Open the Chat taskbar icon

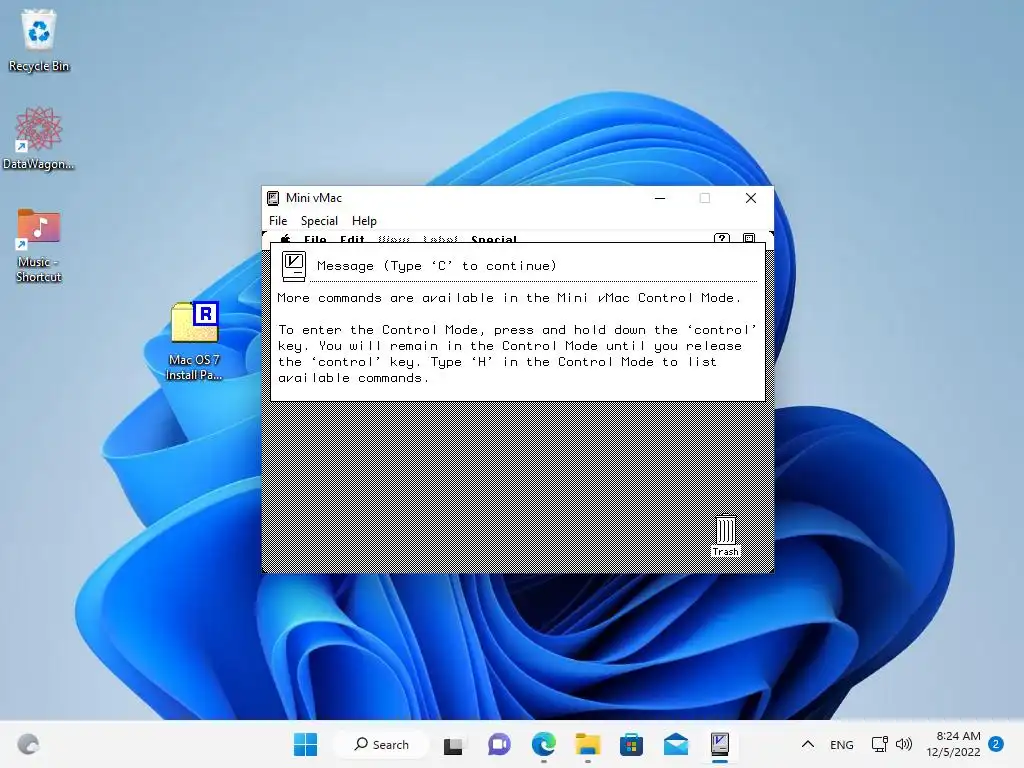coord(499,744)
